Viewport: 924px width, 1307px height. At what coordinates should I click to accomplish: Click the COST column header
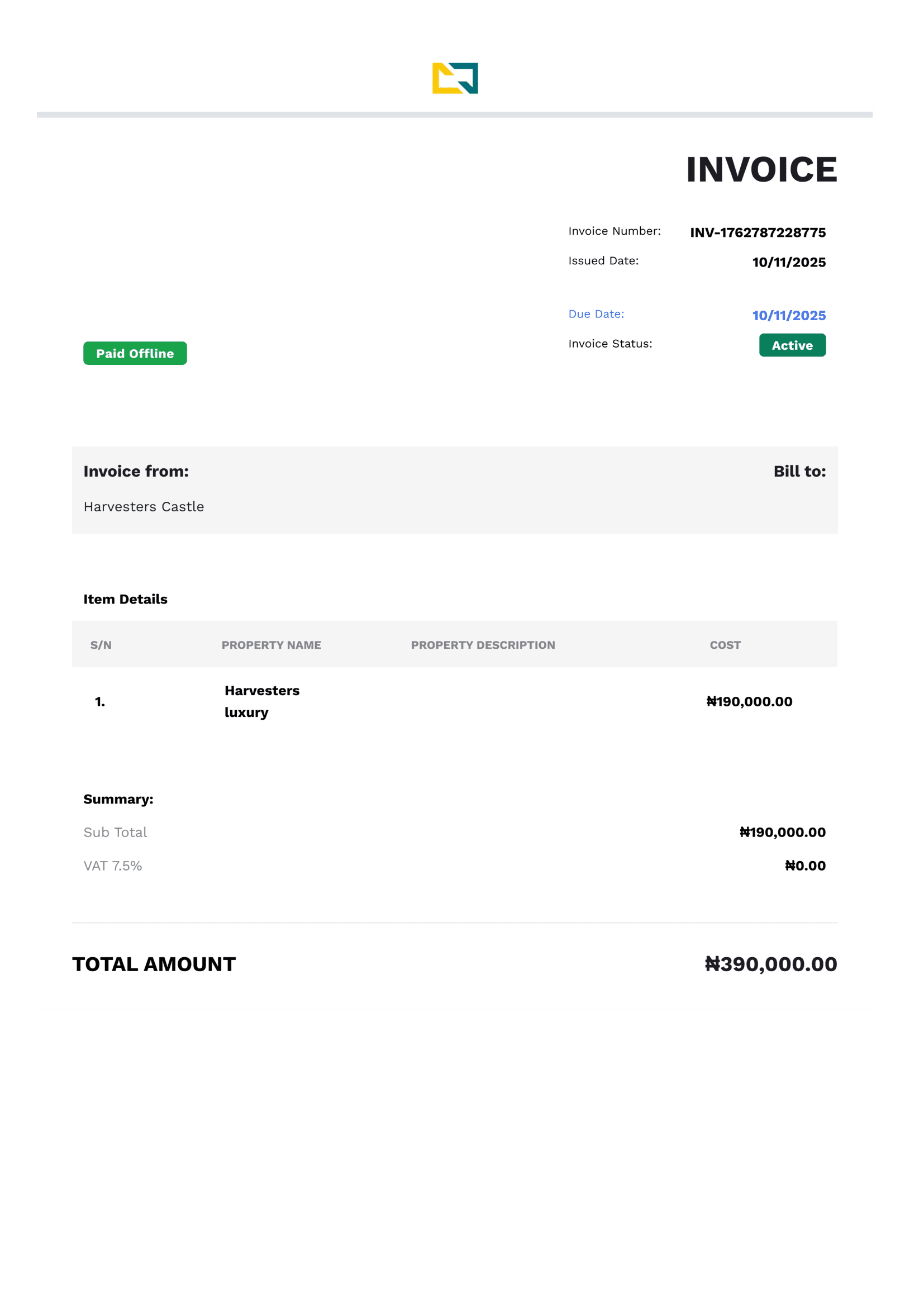click(726, 645)
